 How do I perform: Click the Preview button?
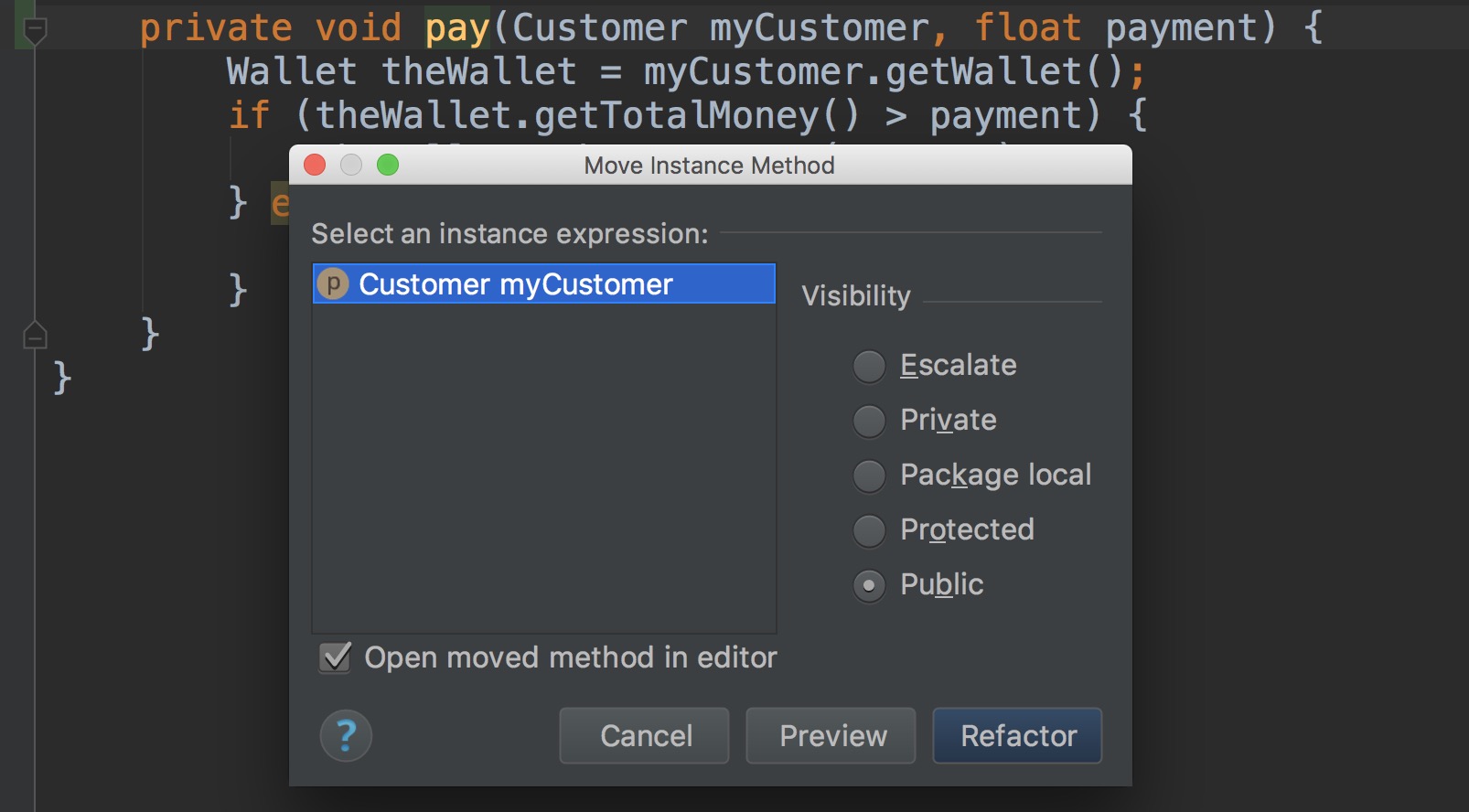[831, 735]
